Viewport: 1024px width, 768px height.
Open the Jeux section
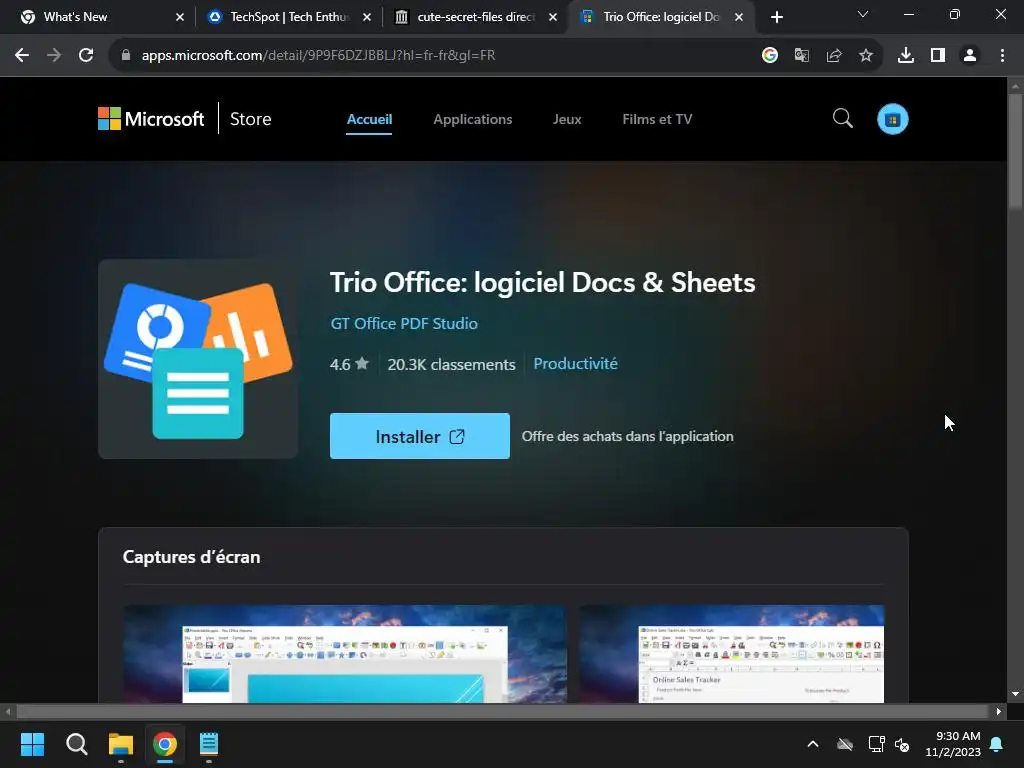point(567,120)
